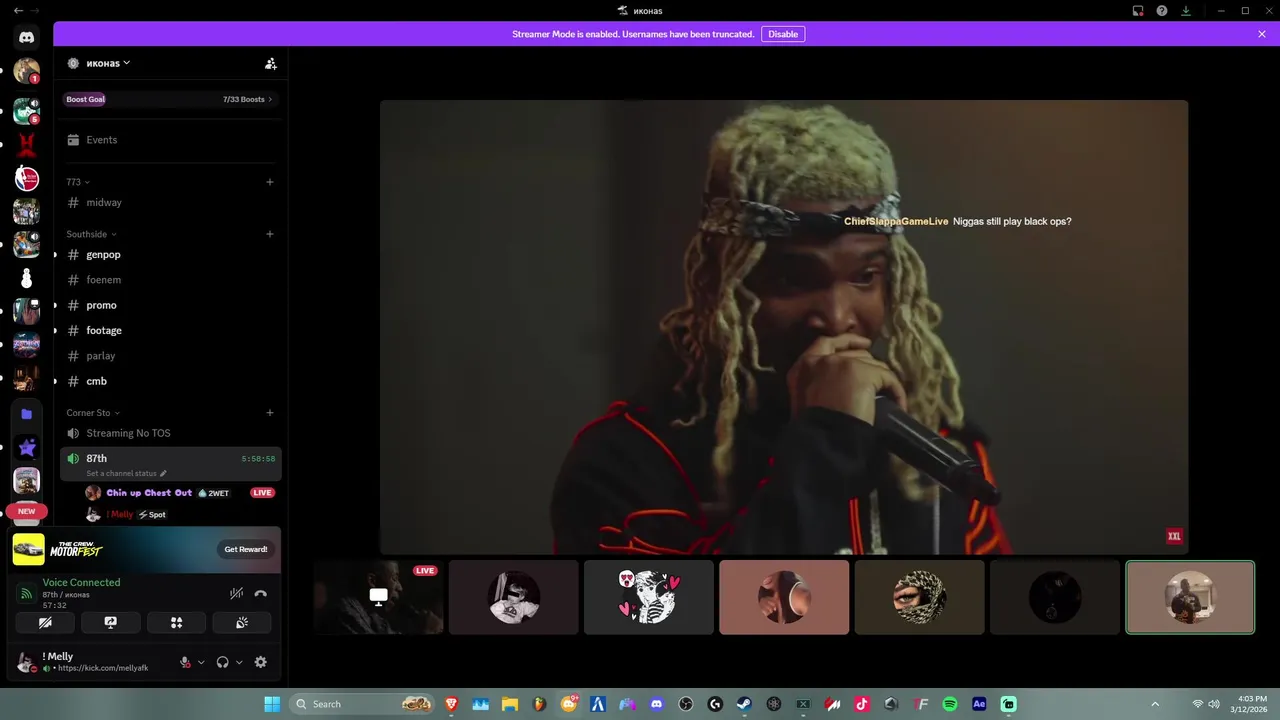
Task: Add a channel to the 773 category
Action: pos(270,182)
